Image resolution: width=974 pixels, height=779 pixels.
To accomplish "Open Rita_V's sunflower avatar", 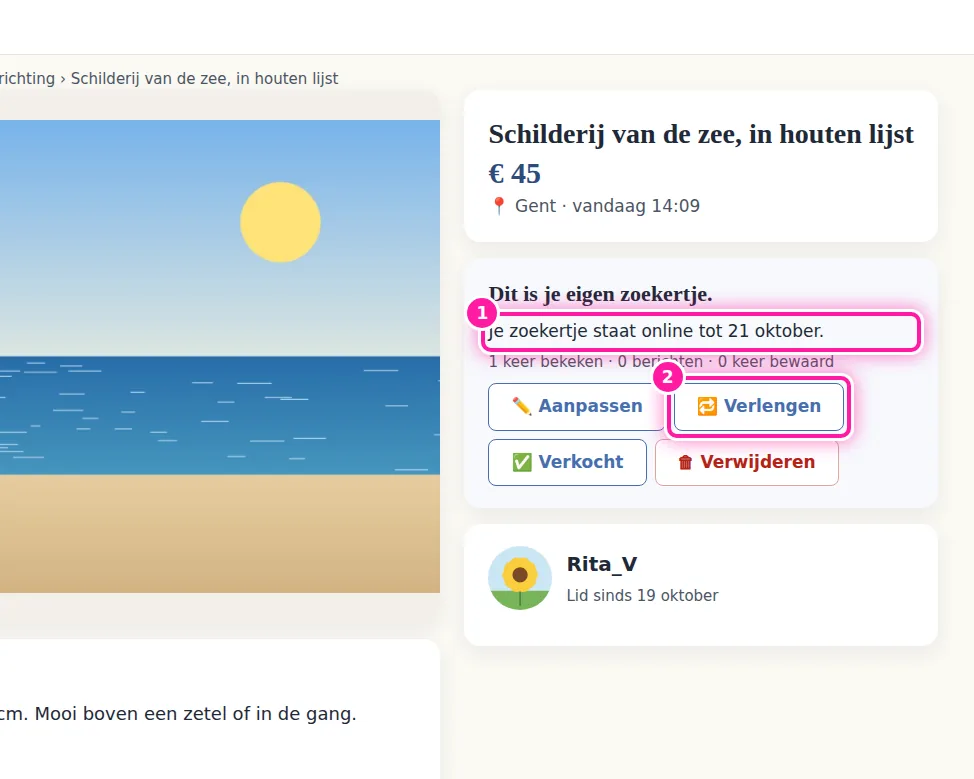I will (520, 578).
